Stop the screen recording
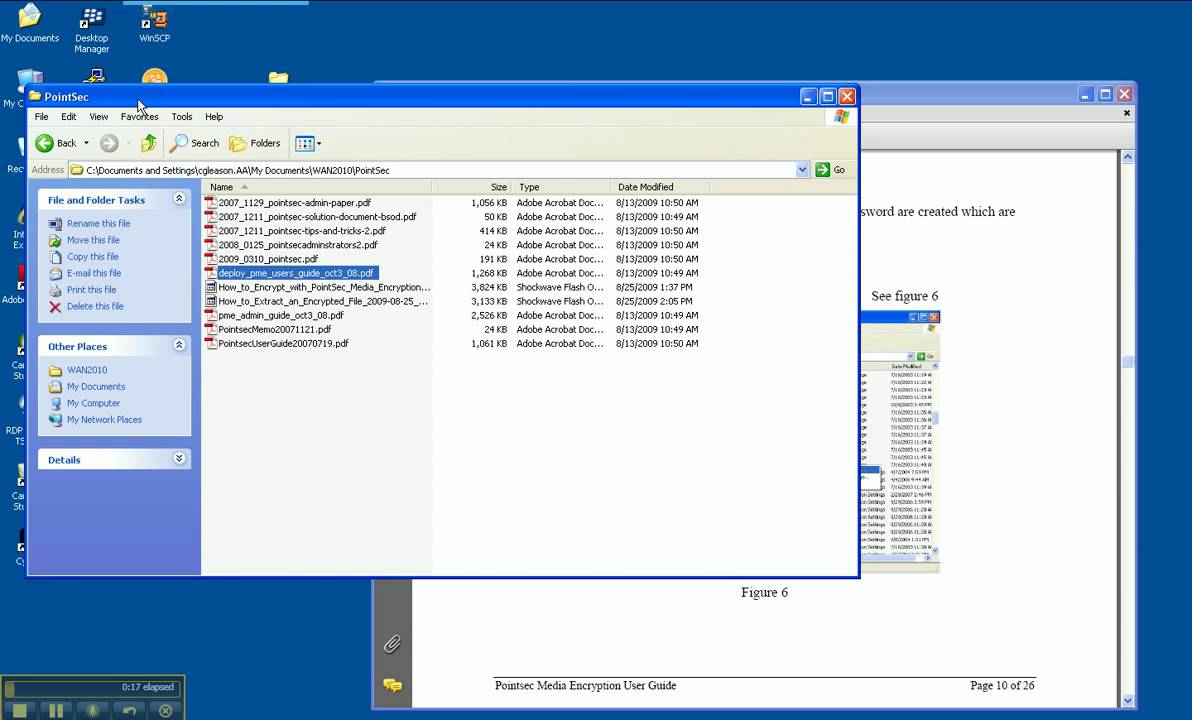The height and width of the screenshot is (720, 1192). (x=20, y=711)
